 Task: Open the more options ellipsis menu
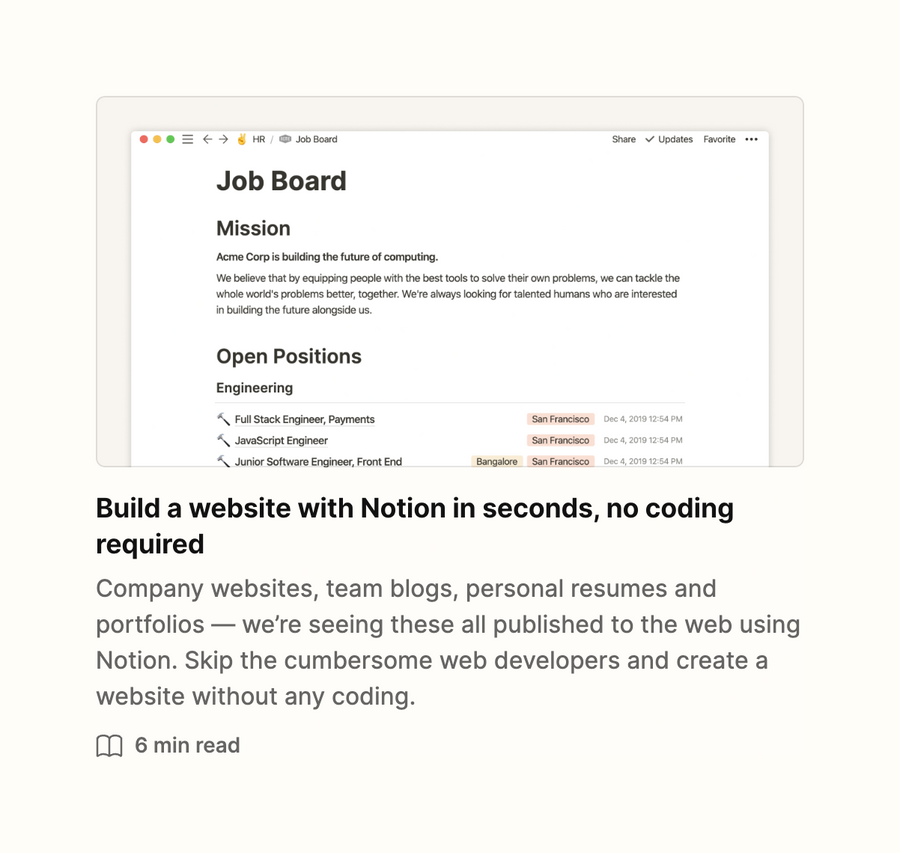pyautogui.click(x=751, y=139)
